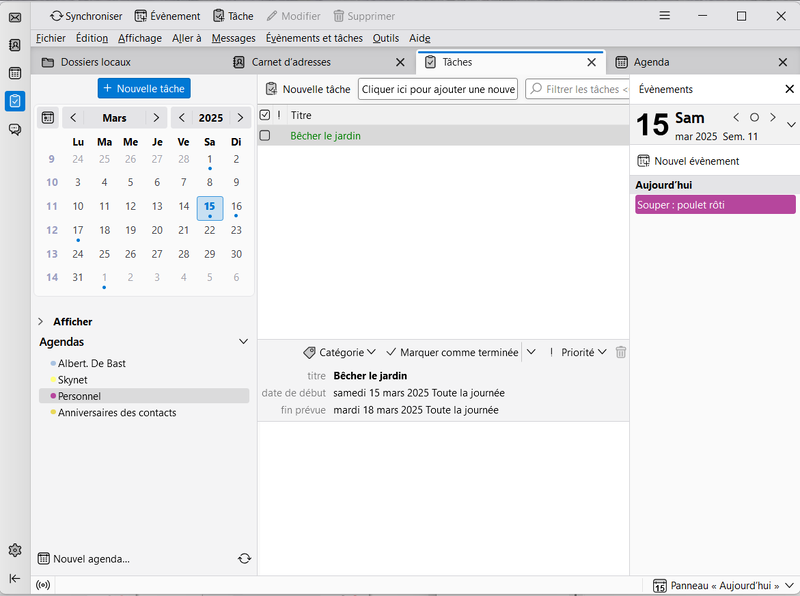The width and height of the screenshot is (800, 596).
Task: Open the Chat space icon in sidebar
Action: [x=15, y=129]
